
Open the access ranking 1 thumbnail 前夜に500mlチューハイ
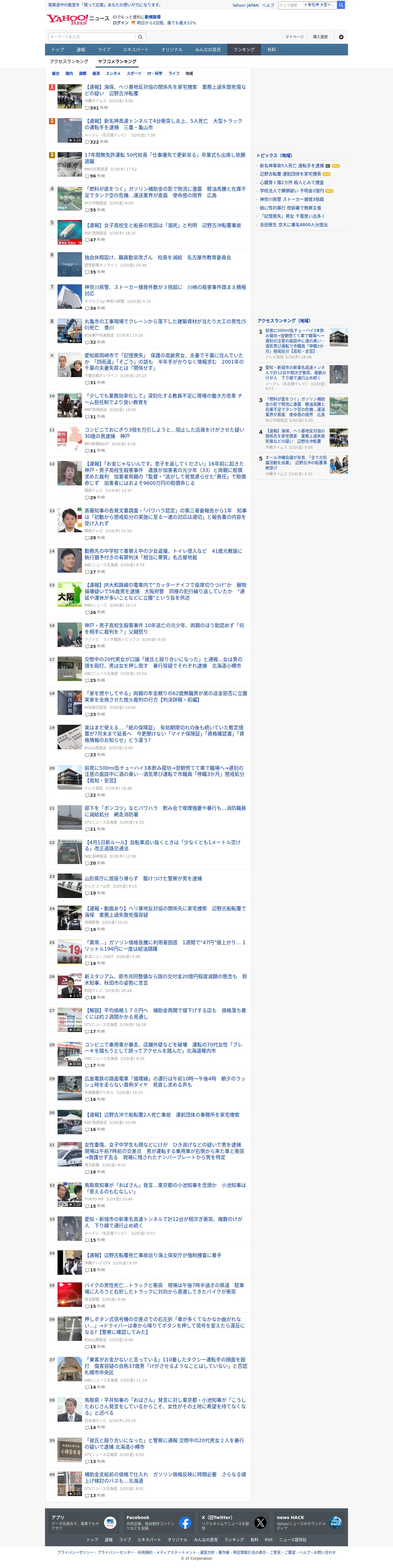coord(338,337)
